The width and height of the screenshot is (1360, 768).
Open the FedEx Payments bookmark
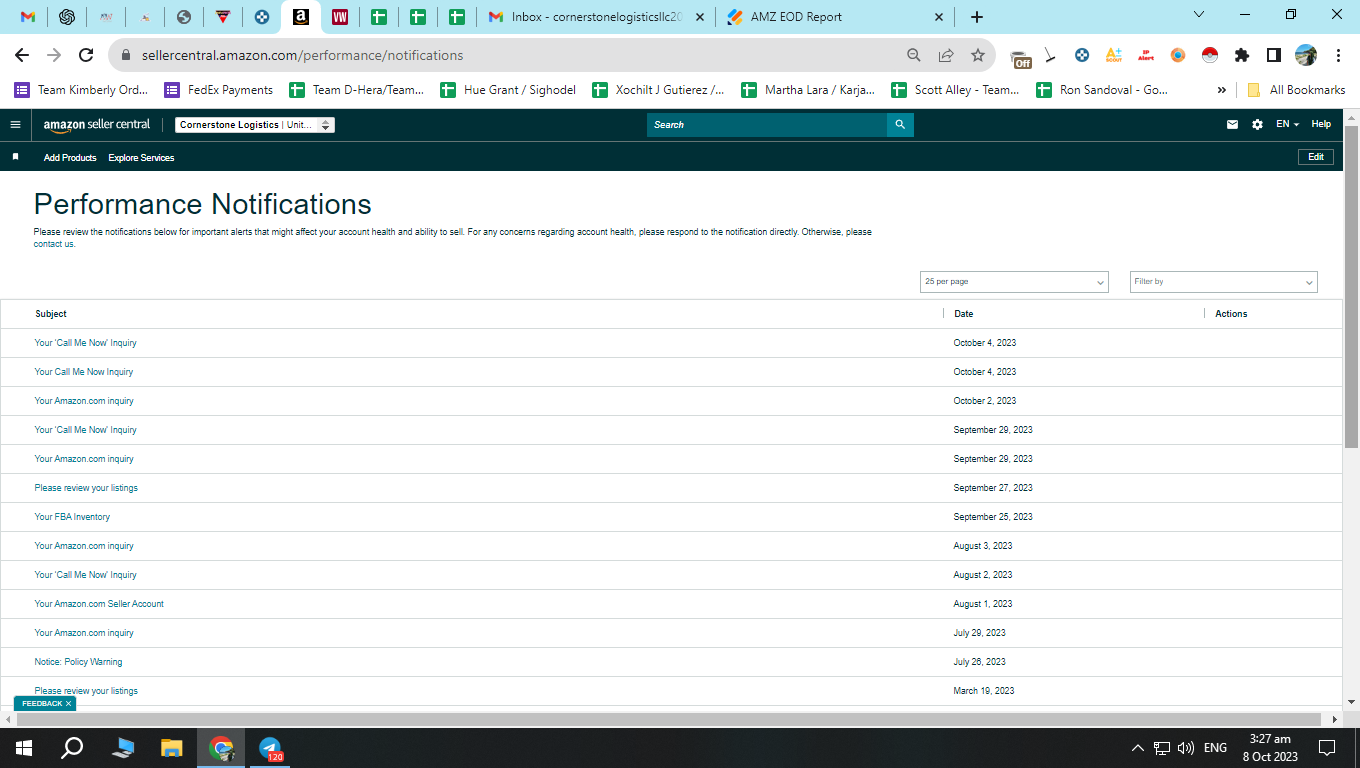pos(219,90)
